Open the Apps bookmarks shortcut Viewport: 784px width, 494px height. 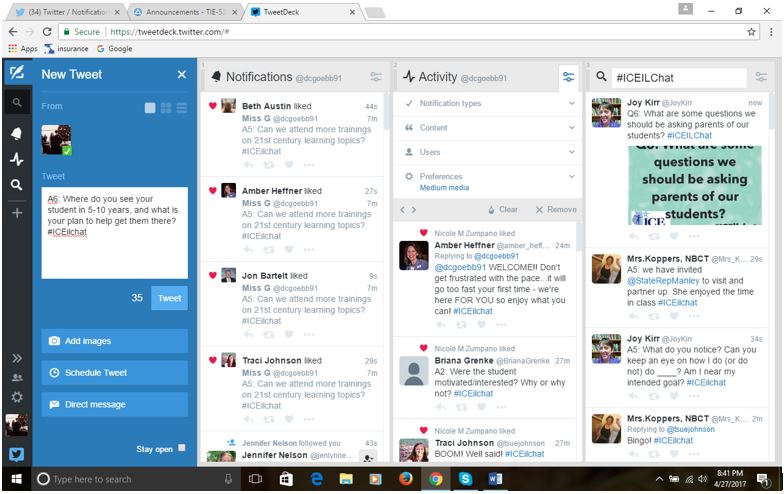pyautogui.click(x=23, y=48)
